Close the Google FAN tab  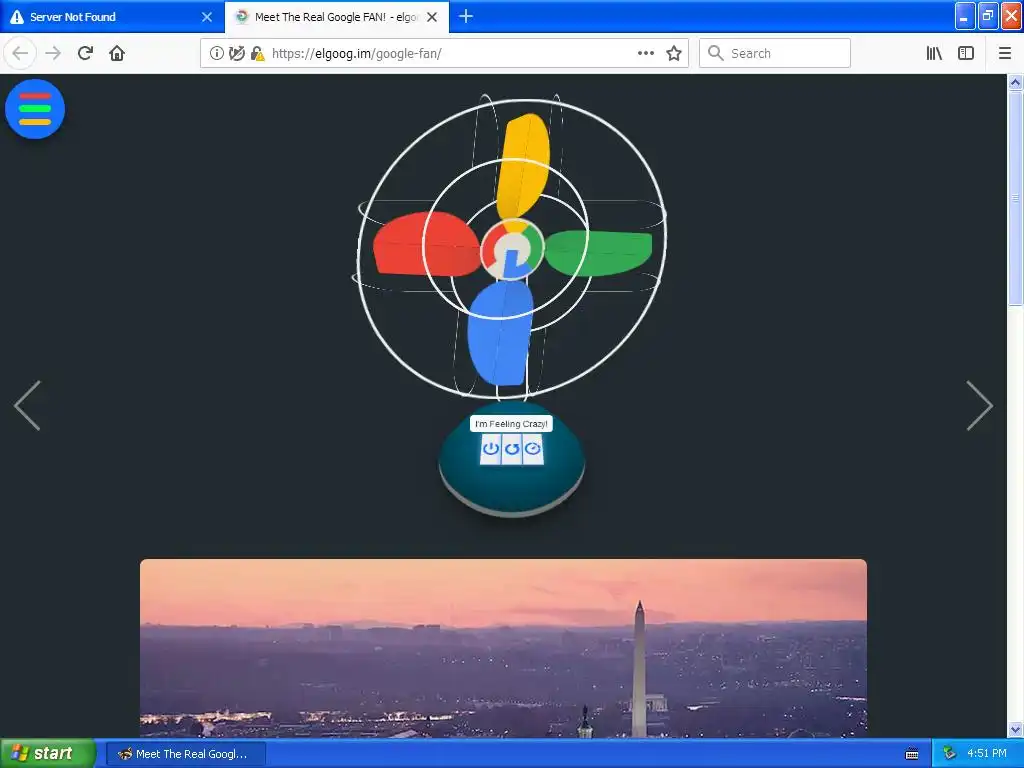432,17
